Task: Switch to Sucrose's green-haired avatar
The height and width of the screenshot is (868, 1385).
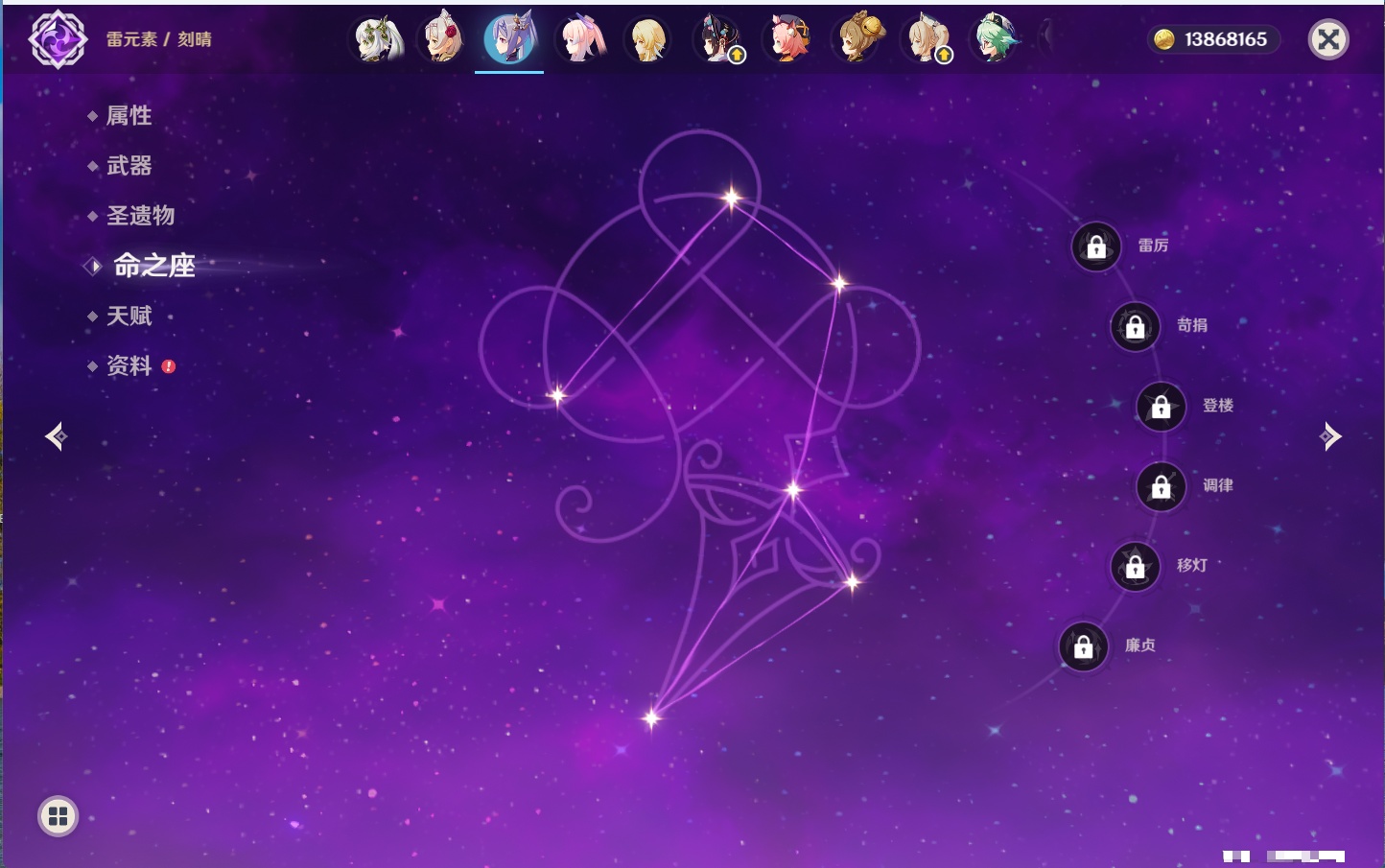Action: click(995, 39)
